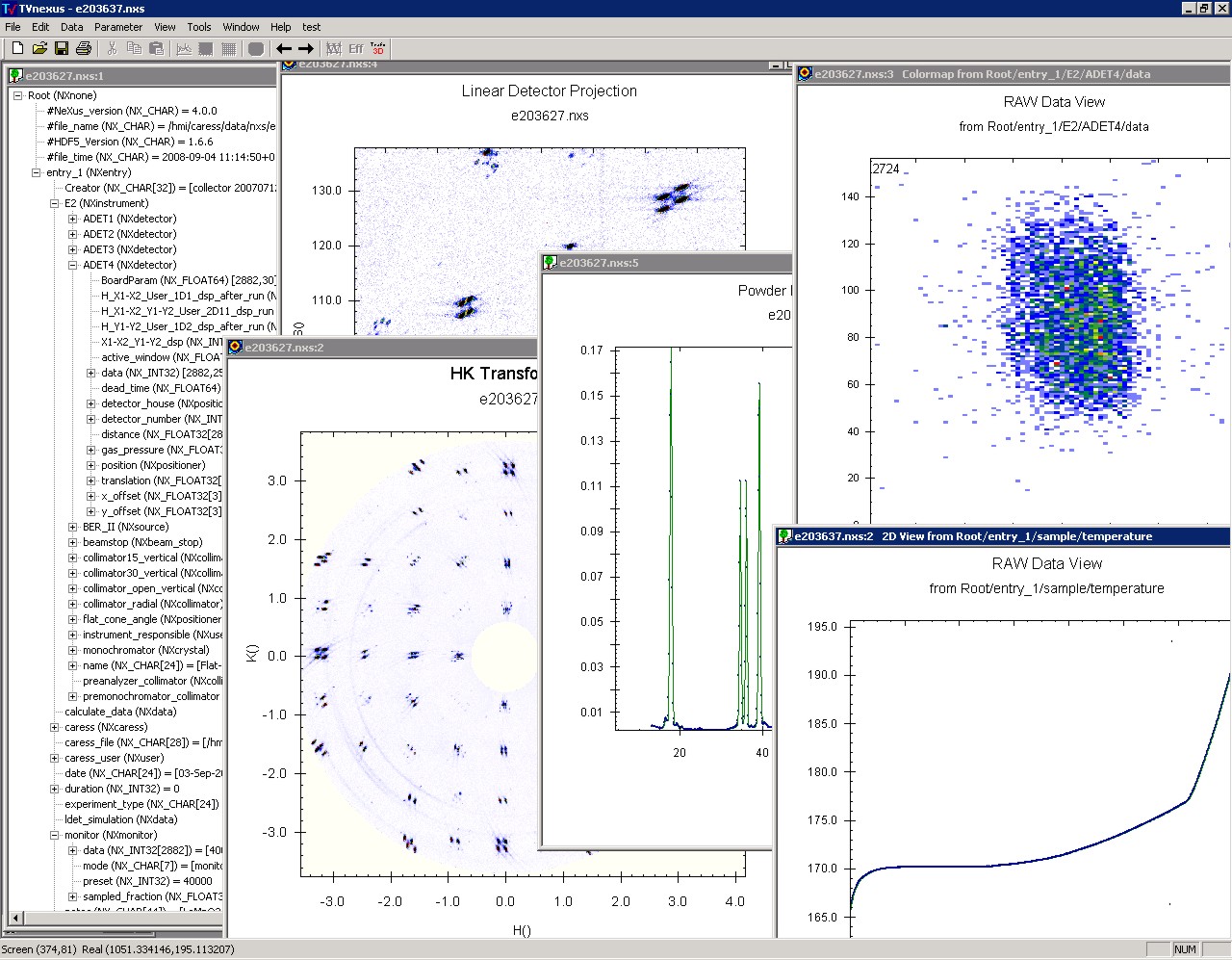Open the Parameter menu
This screenshot has height=960, width=1232.
(x=118, y=27)
